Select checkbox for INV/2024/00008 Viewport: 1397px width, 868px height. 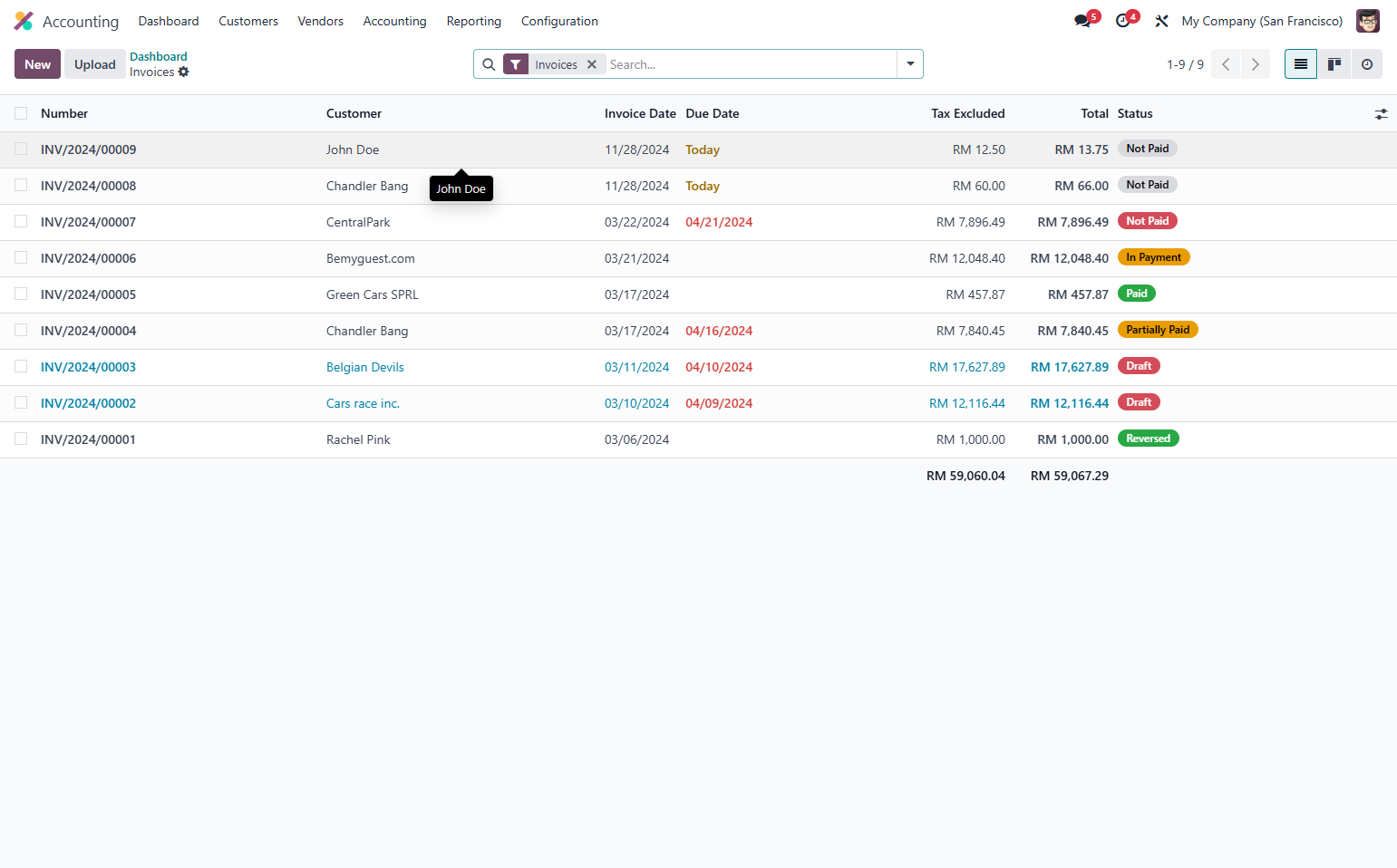21,185
